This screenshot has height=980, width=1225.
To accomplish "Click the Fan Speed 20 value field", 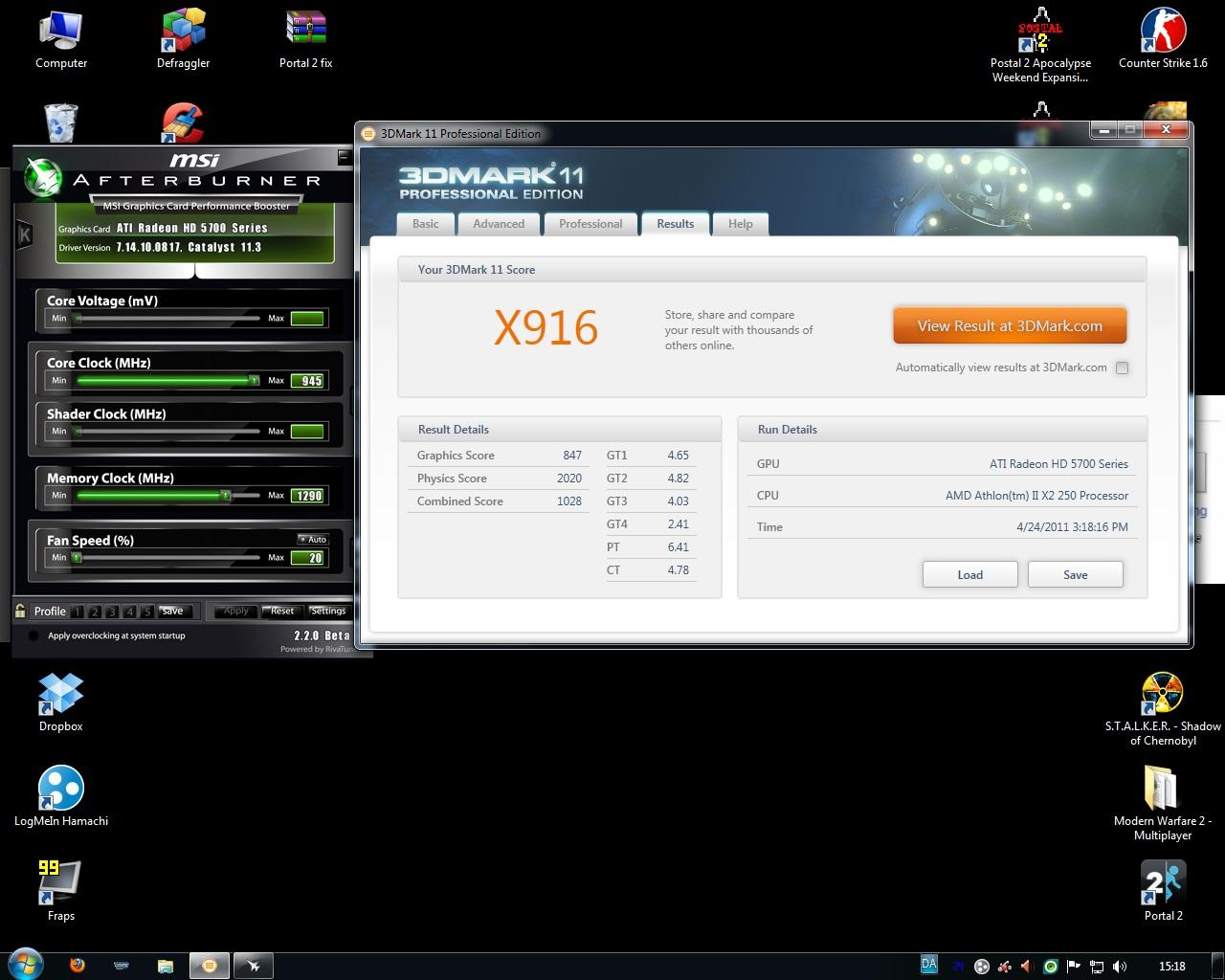I will coord(308,557).
